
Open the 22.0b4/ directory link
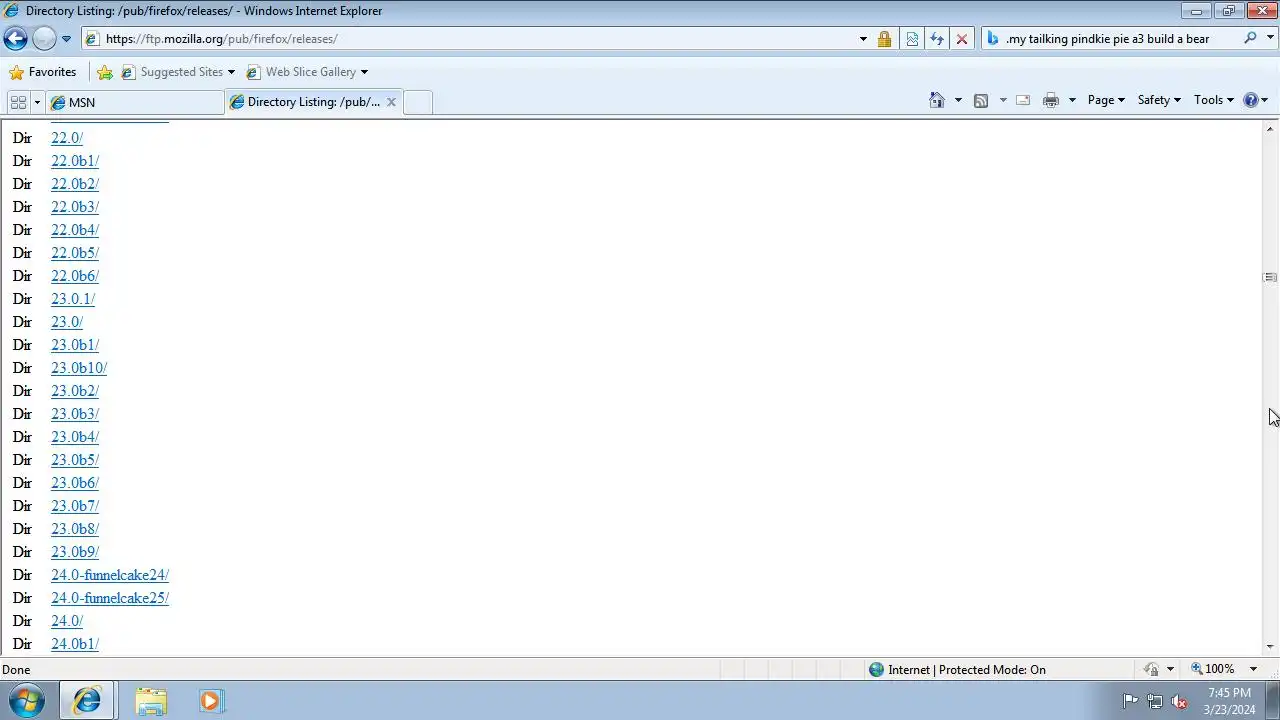click(x=75, y=230)
